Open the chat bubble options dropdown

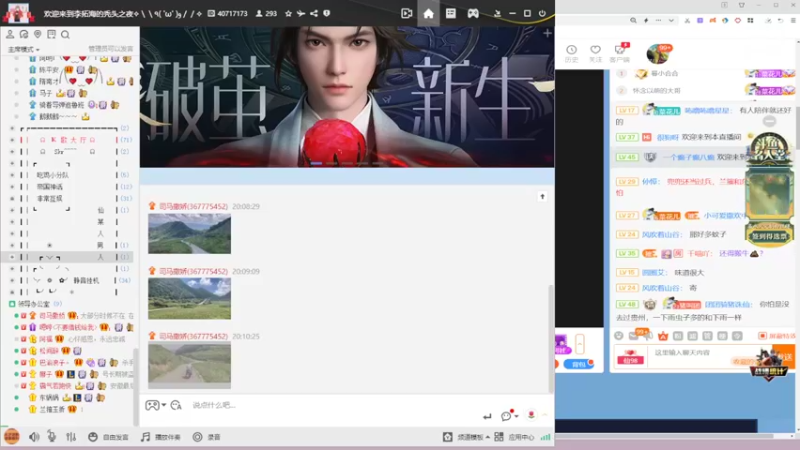point(509,416)
